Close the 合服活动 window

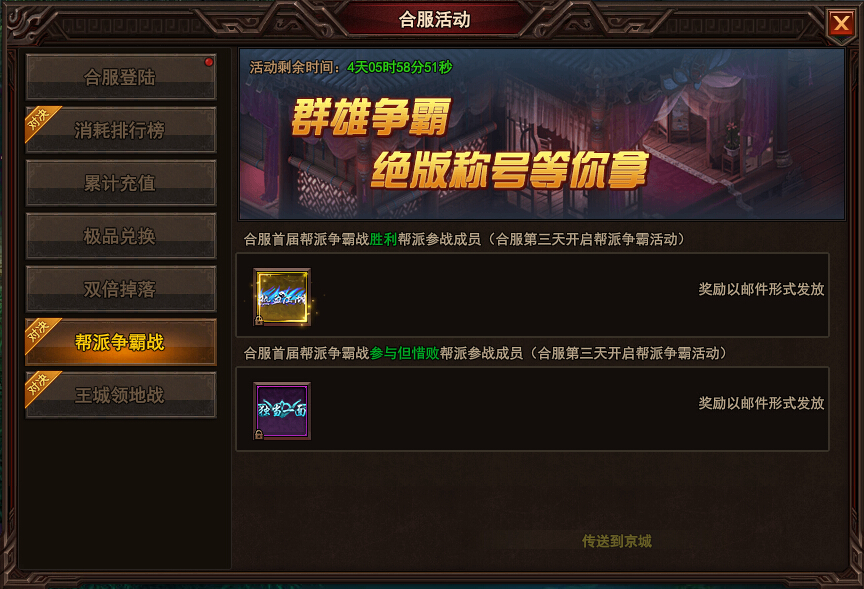841,23
